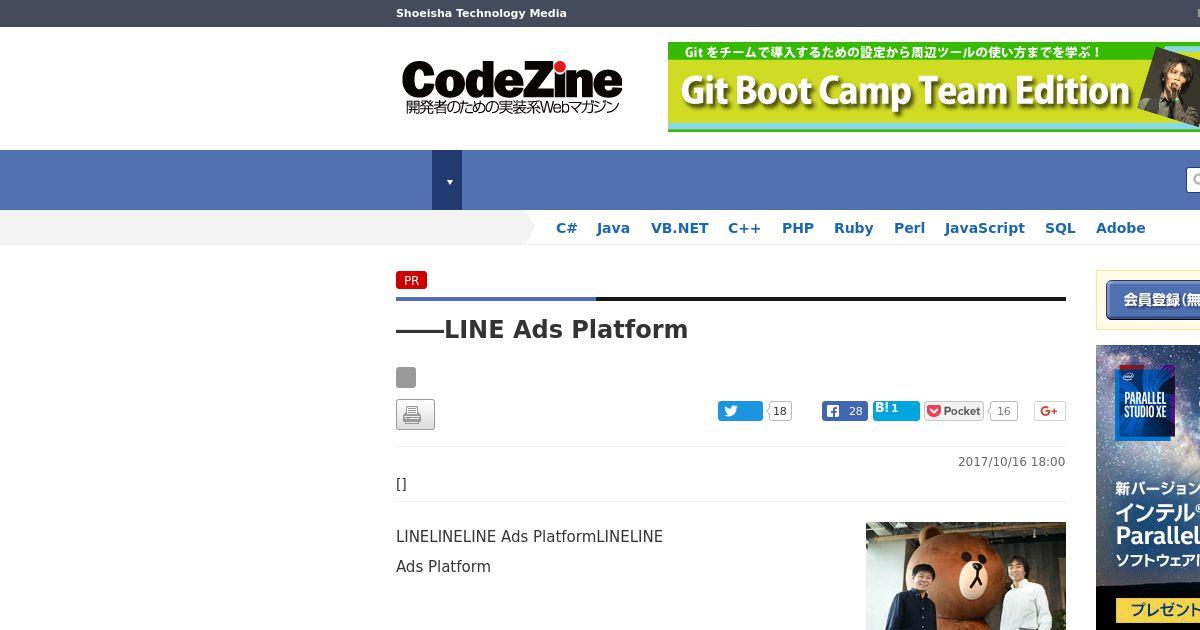This screenshot has height=630, width=1200.
Task: Save article to Pocket
Action: click(954, 411)
